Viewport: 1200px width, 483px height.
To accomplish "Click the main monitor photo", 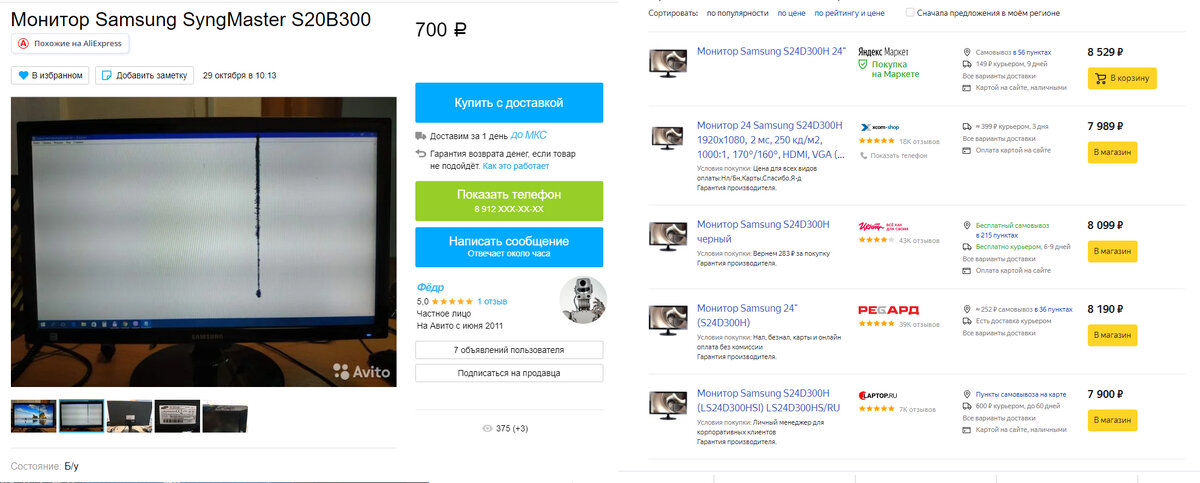I will pyautogui.click(x=204, y=242).
